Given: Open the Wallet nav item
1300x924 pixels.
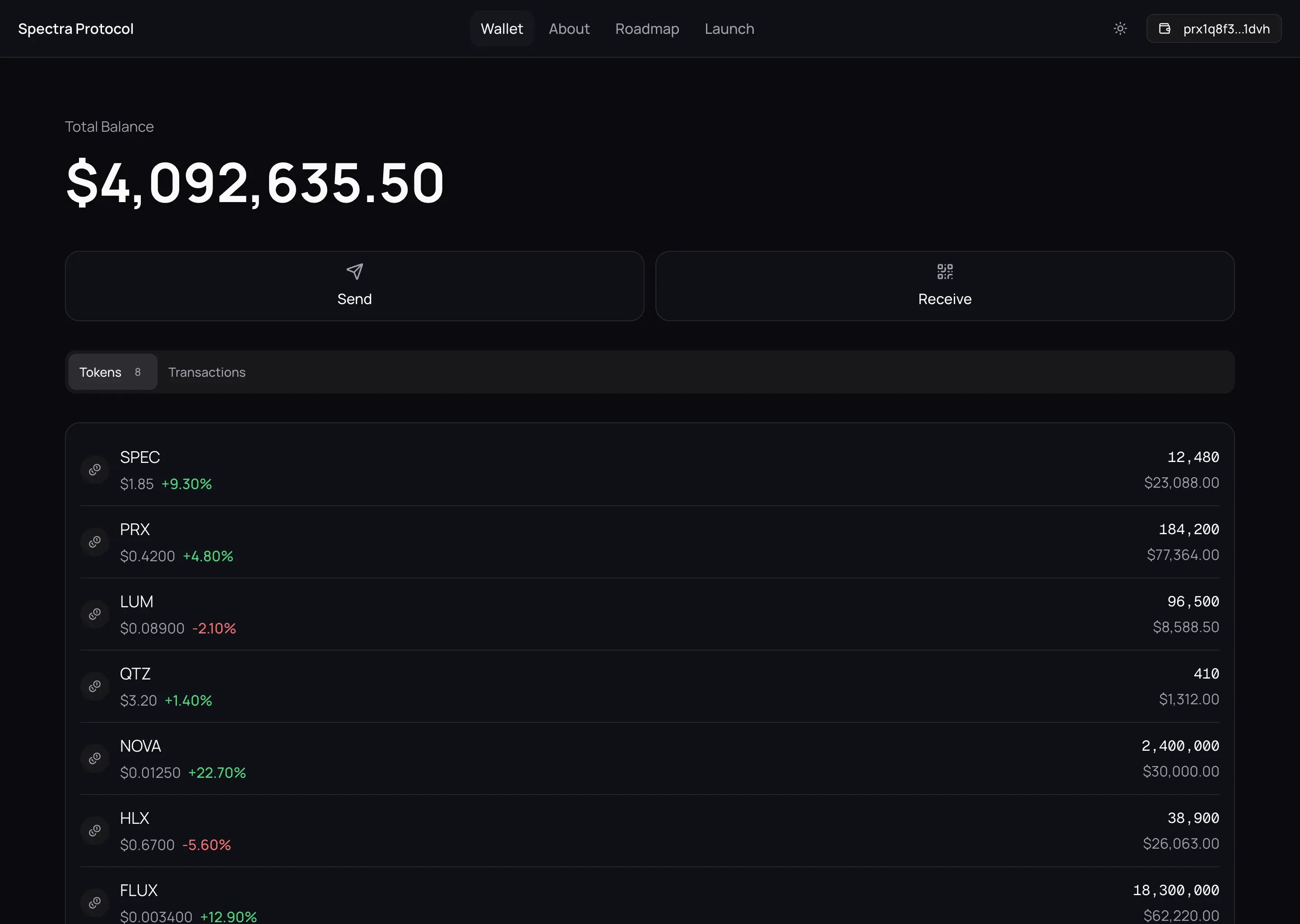Looking at the screenshot, I should (x=501, y=28).
